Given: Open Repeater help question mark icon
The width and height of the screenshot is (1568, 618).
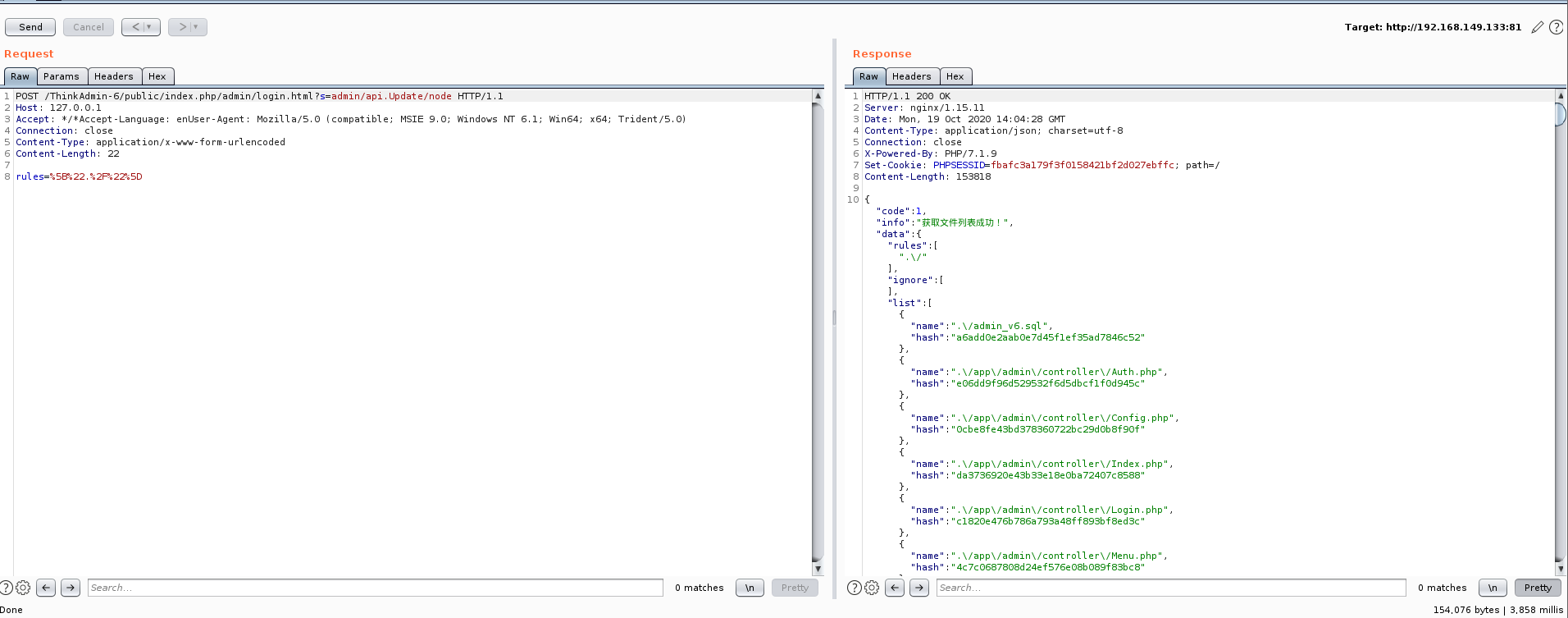Looking at the screenshot, I should coord(1556,27).
